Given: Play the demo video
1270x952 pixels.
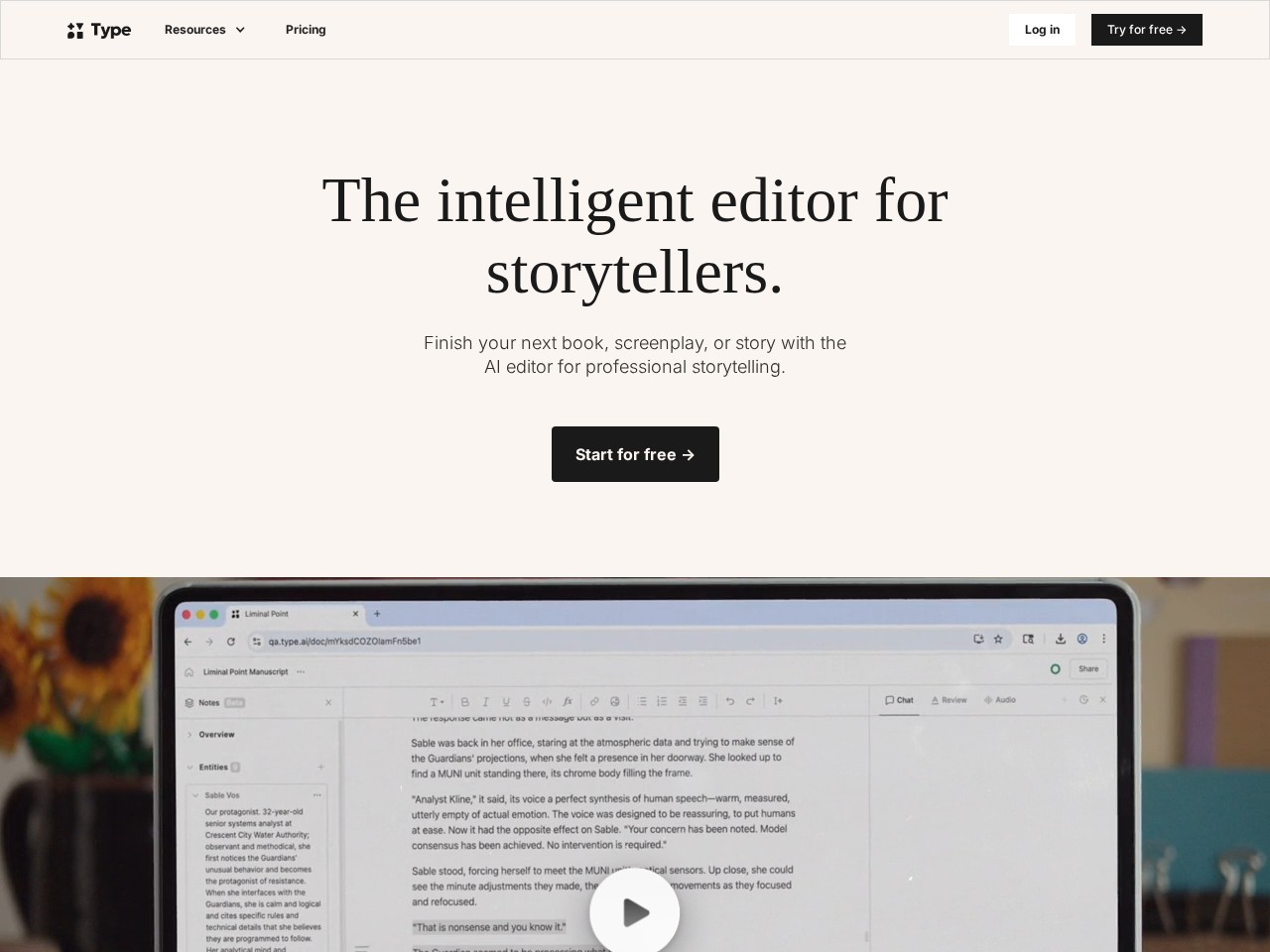Looking at the screenshot, I should (x=635, y=910).
